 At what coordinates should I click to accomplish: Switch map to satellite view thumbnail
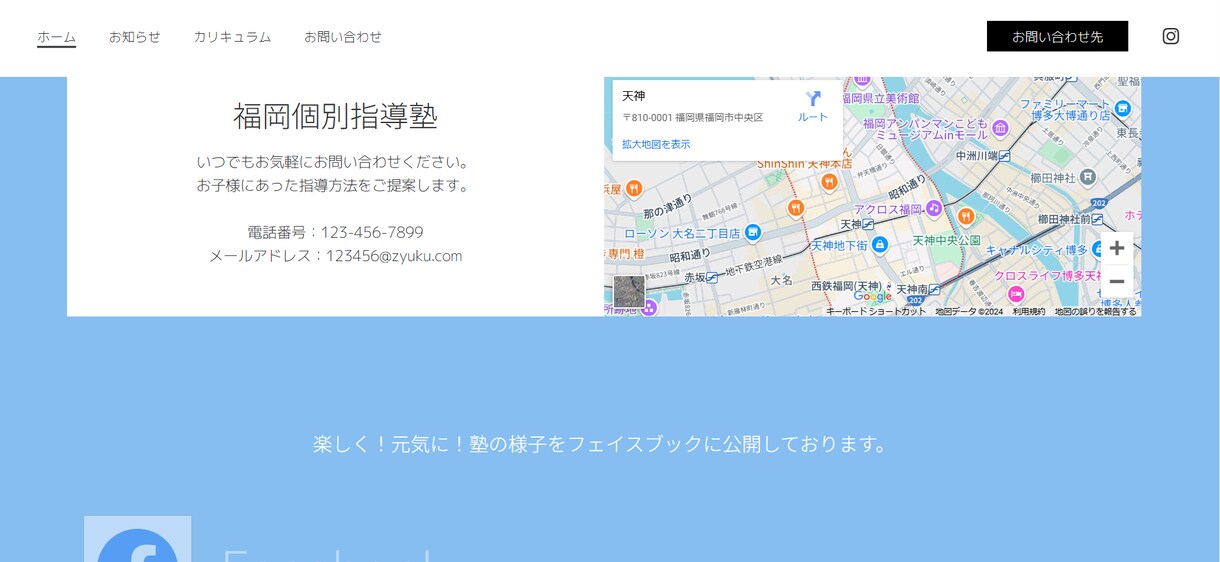pyautogui.click(x=629, y=291)
